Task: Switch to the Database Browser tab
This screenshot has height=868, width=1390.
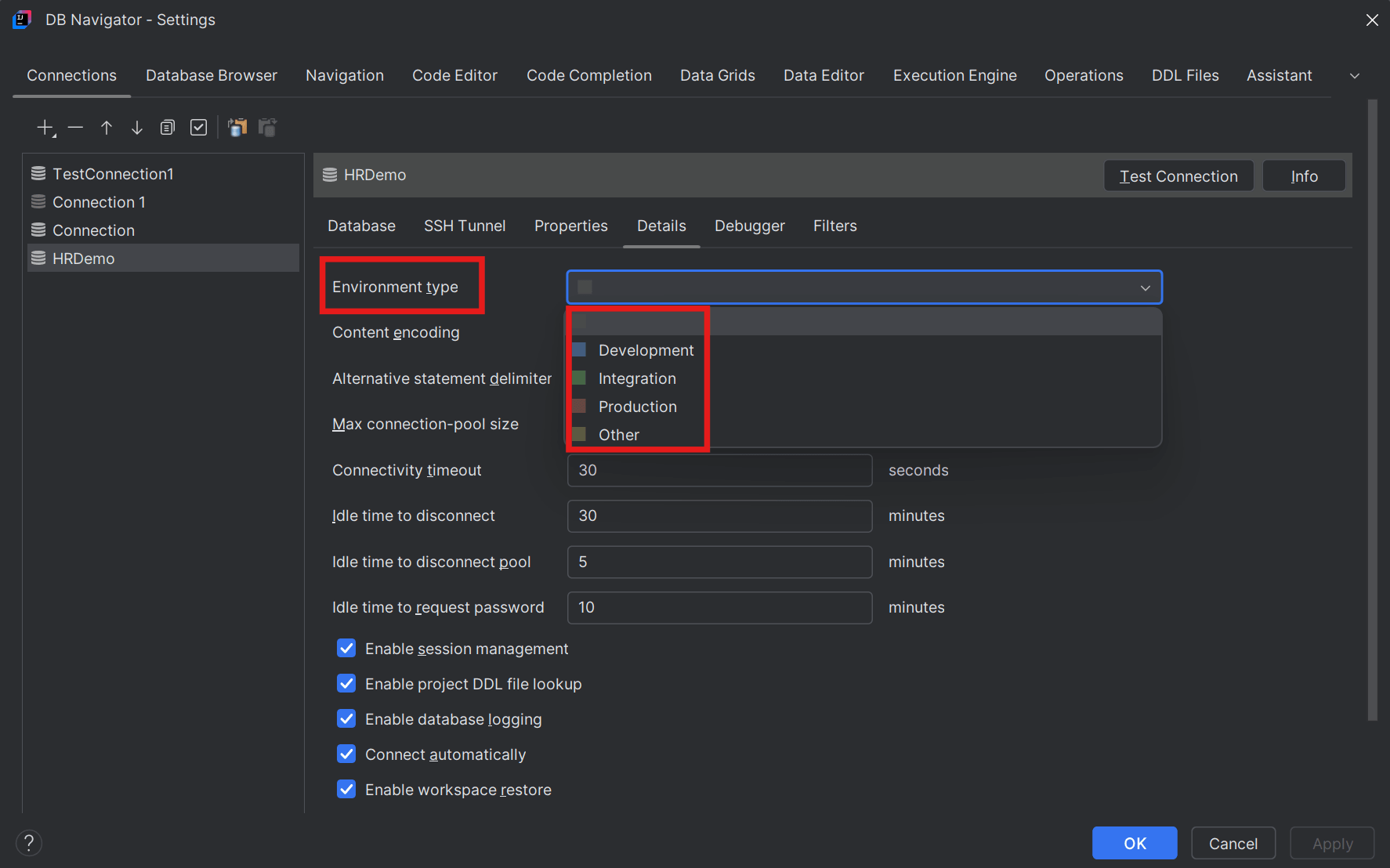Action: (212, 75)
